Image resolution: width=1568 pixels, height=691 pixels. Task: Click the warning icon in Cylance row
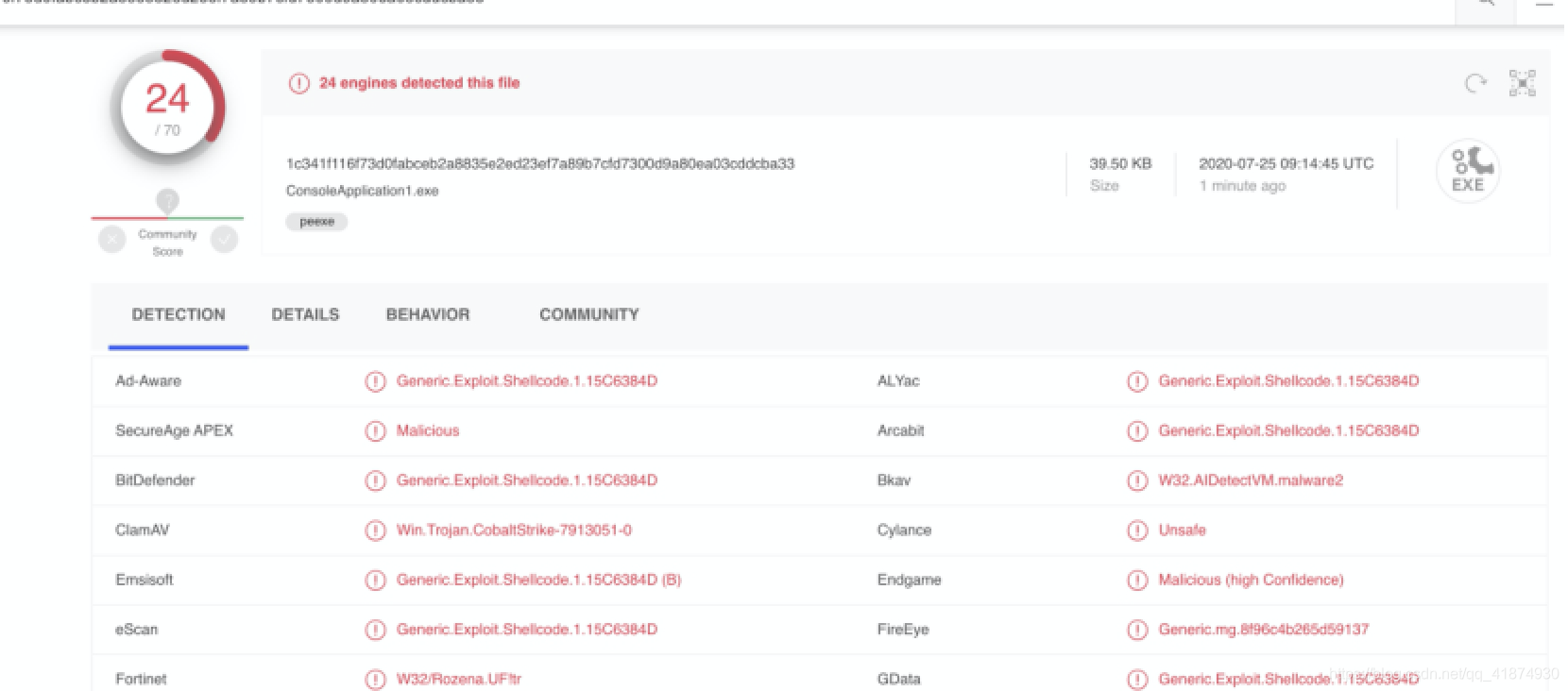1137,531
